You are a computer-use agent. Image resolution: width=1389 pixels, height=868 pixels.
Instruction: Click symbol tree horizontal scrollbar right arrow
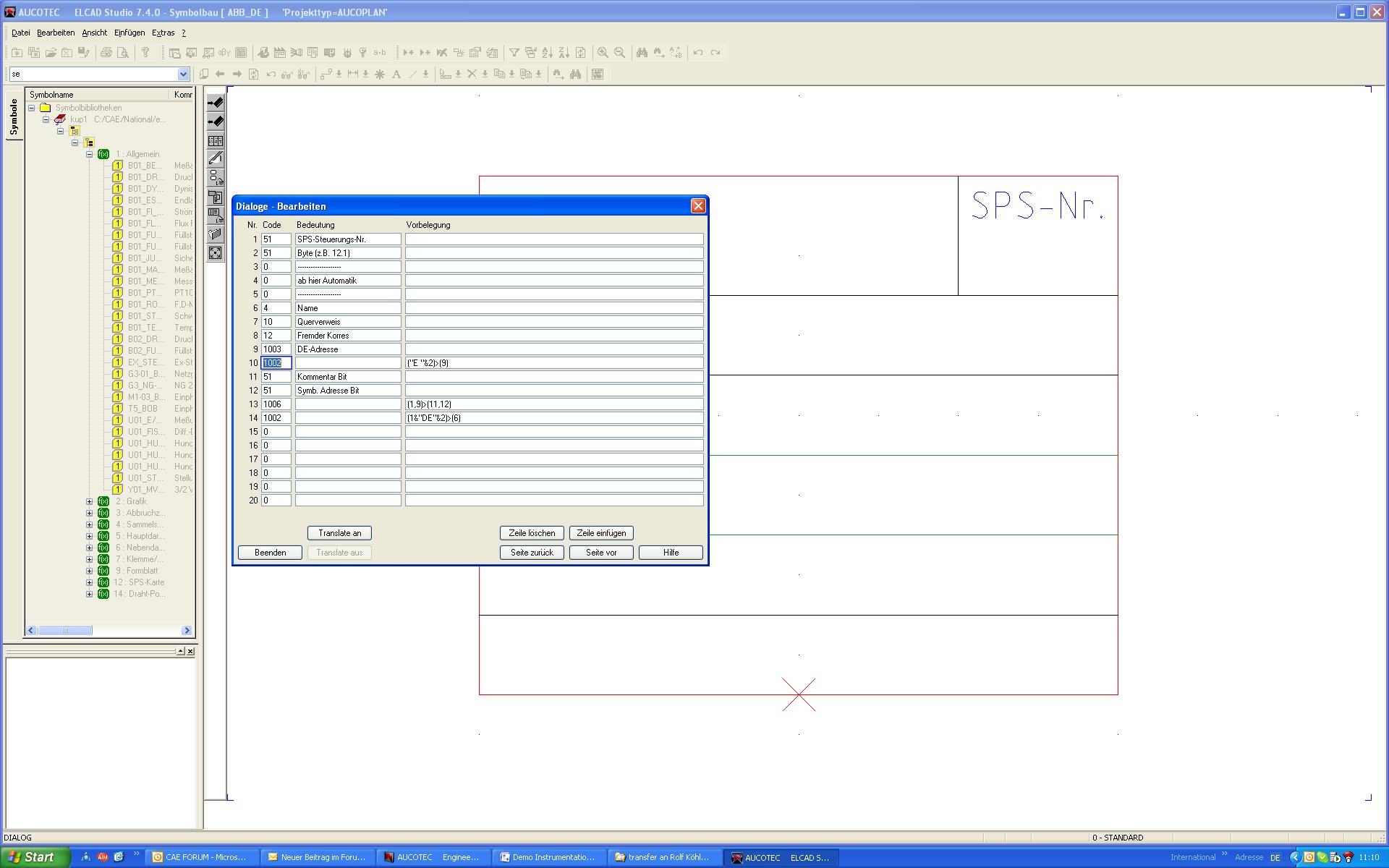187,631
